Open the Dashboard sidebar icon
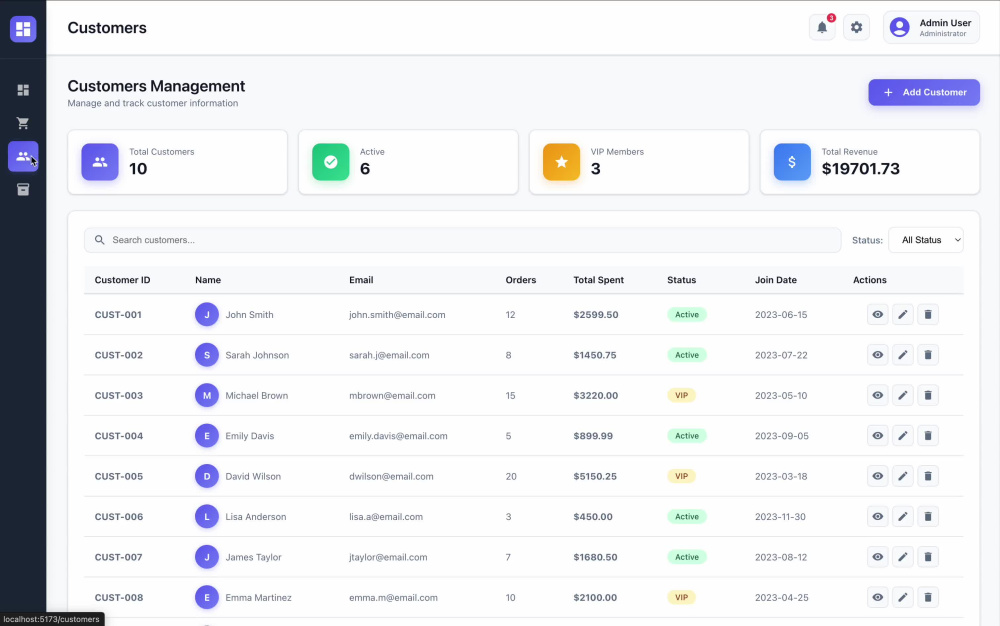The image size is (1000, 626). [x=23, y=90]
